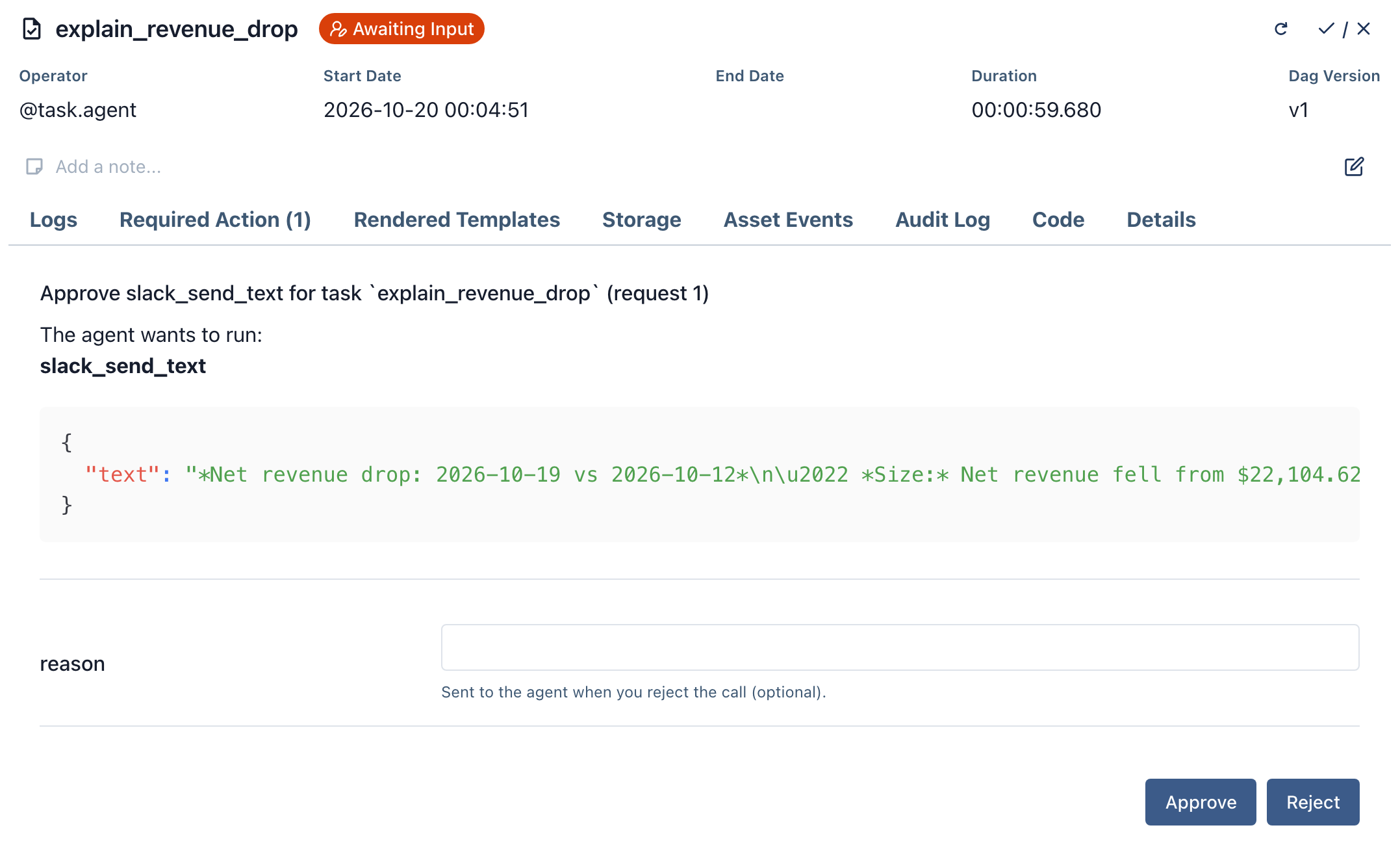The height and width of the screenshot is (845, 1400).
Task: Click the Dag Version label
Action: click(1334, 76)
